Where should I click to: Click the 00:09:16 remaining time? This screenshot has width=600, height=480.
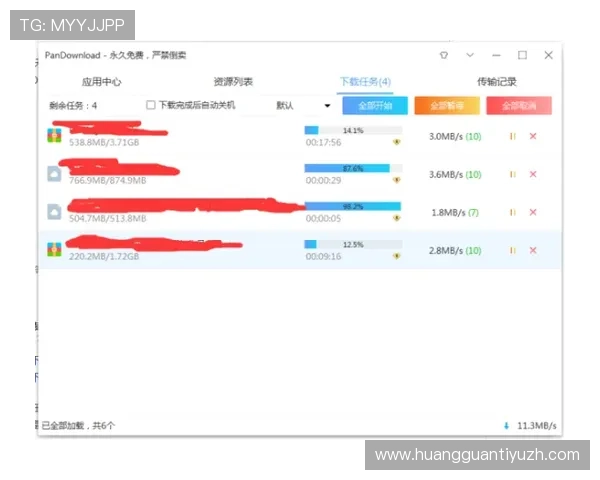(x=323, y=256)
